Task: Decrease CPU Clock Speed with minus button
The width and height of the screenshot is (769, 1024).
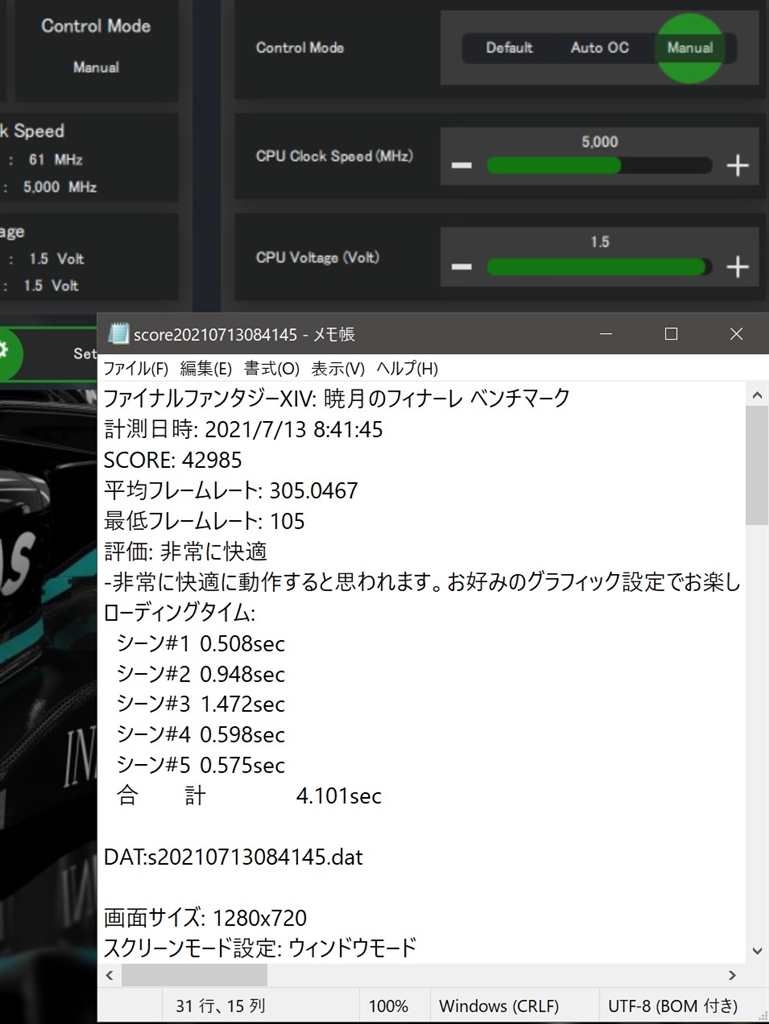Action: point(462,165)
